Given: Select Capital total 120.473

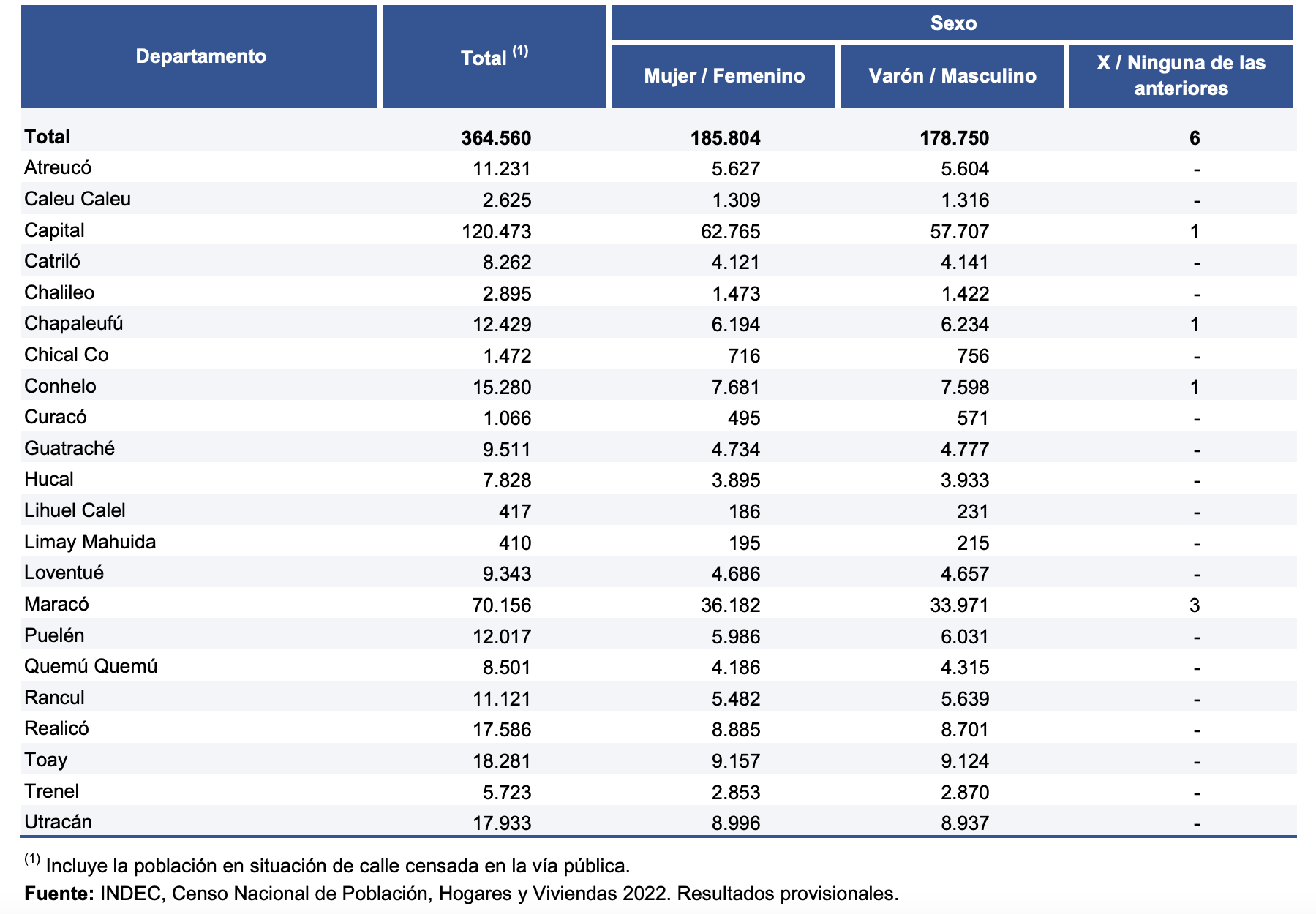Looking at the screenshot, I should 496,232.
